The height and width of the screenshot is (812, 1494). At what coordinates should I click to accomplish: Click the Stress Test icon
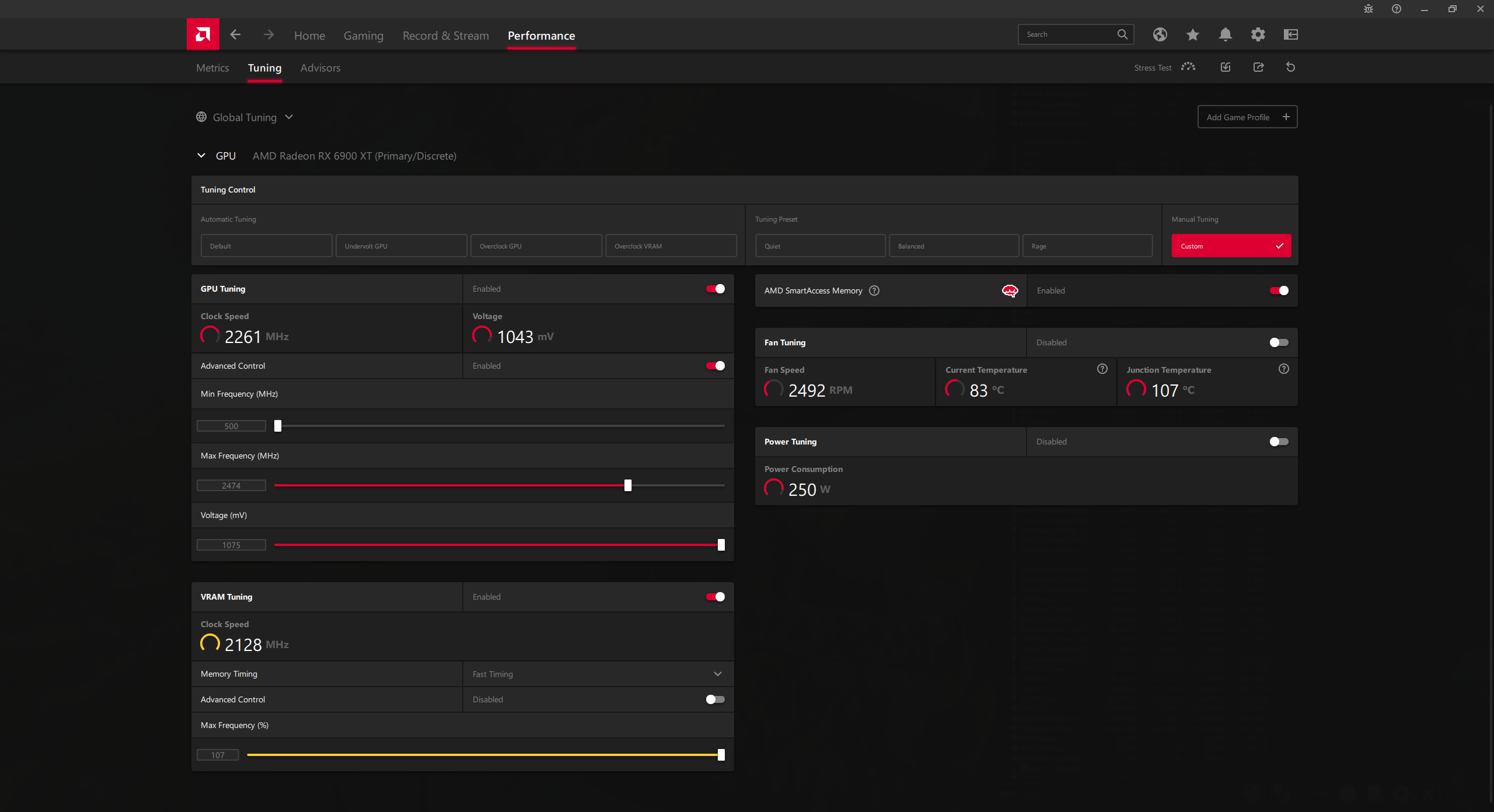click(1188, 67)
